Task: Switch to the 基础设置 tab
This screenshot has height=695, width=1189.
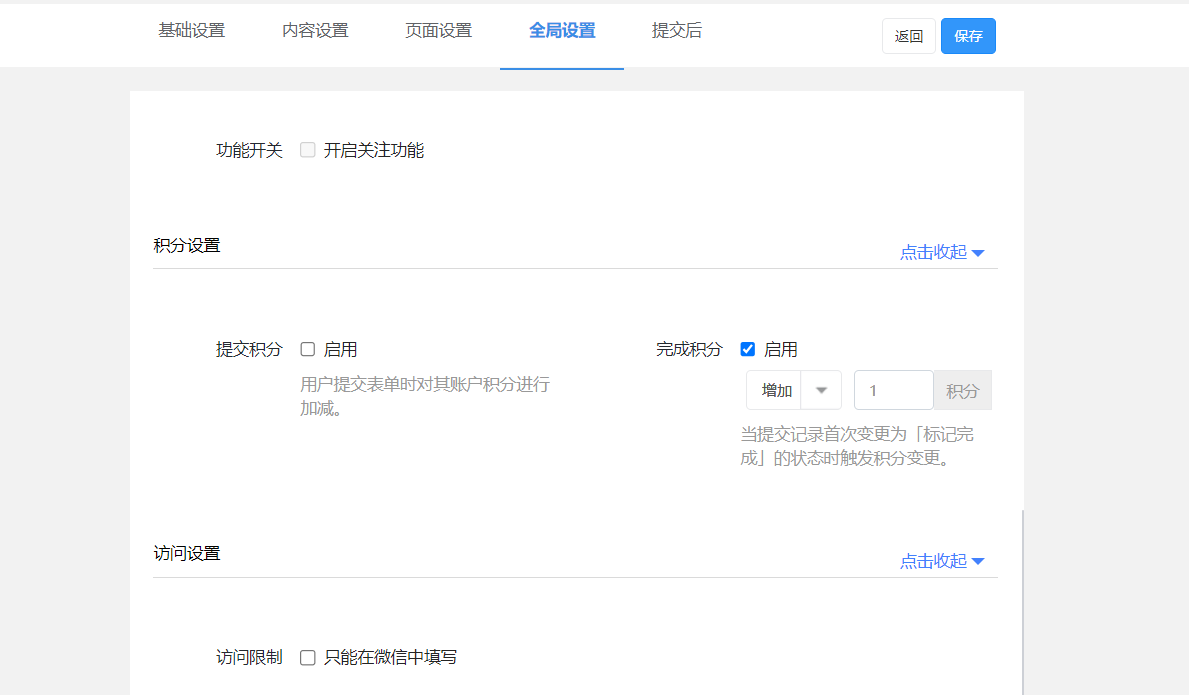Action: (191, 31)
